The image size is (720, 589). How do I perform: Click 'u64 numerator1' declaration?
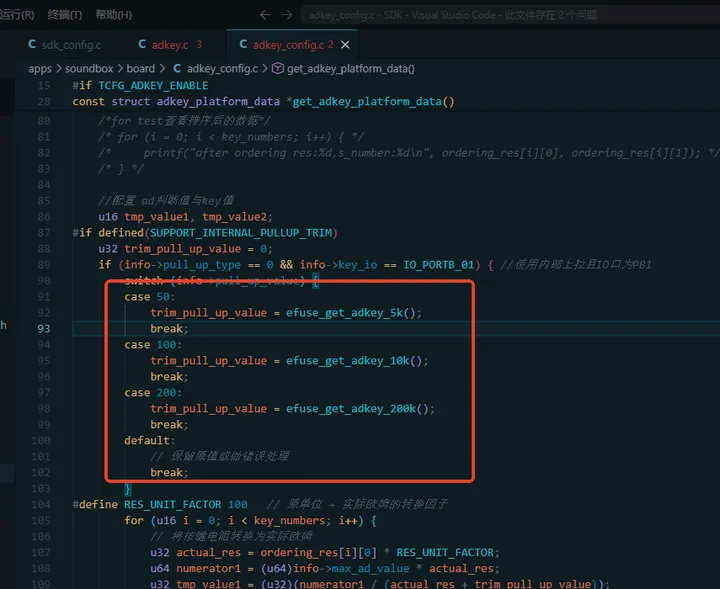195,569
